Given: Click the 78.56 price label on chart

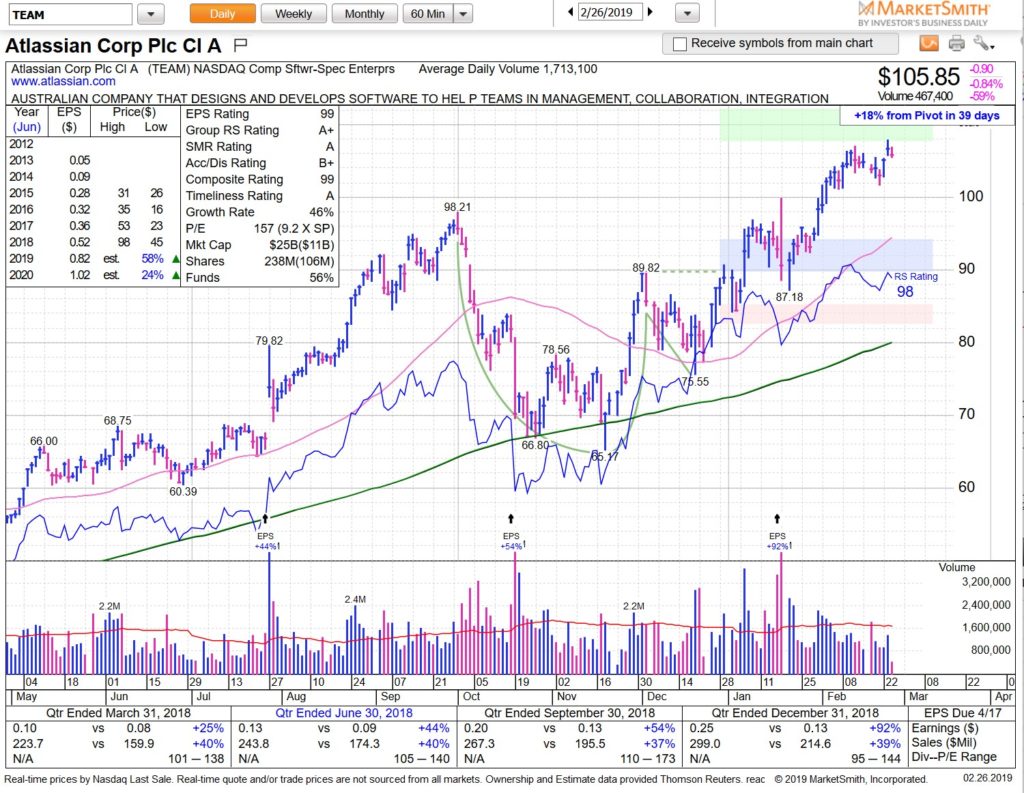Looking at the screenshot, I should (x=556, y=349).
